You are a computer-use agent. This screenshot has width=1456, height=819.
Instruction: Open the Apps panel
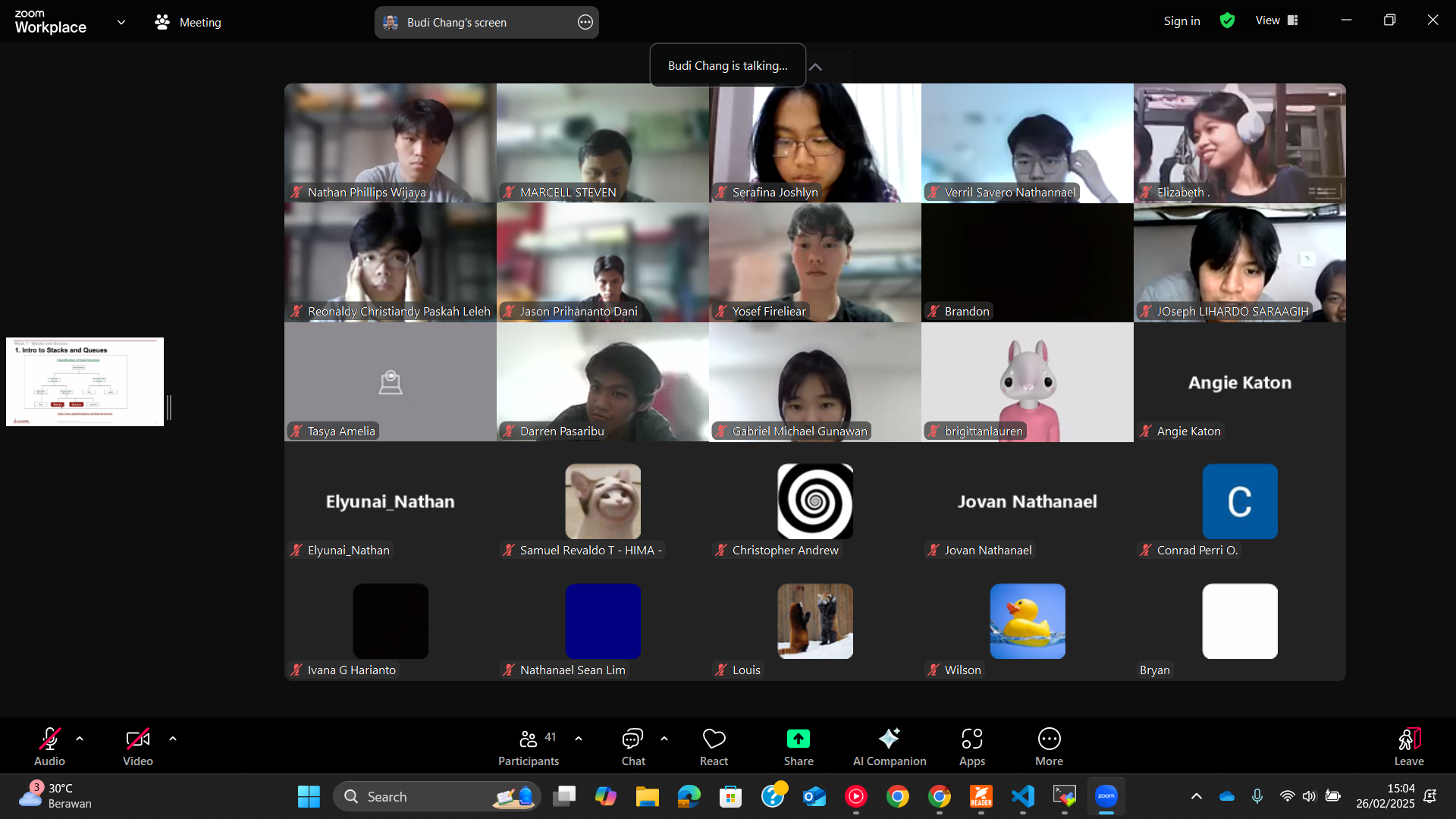pos(971,746)
